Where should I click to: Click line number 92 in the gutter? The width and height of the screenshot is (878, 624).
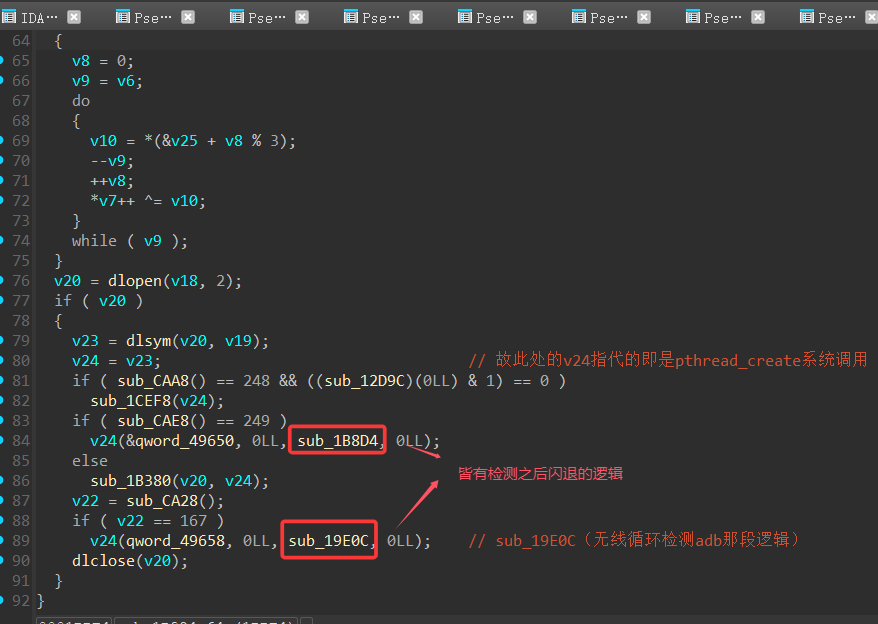click(x=21, y=601)
